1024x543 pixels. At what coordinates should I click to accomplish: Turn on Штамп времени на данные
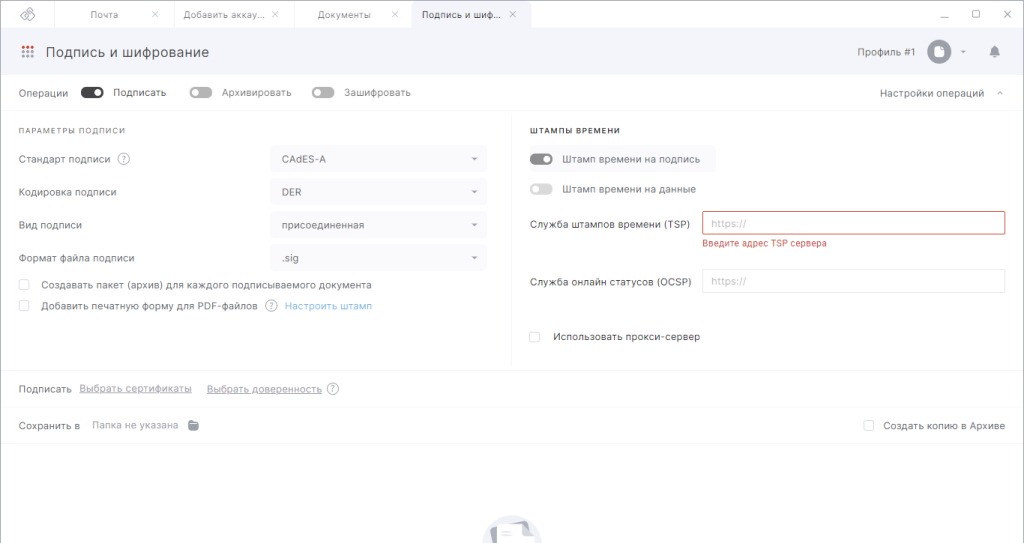coord(541,189)
